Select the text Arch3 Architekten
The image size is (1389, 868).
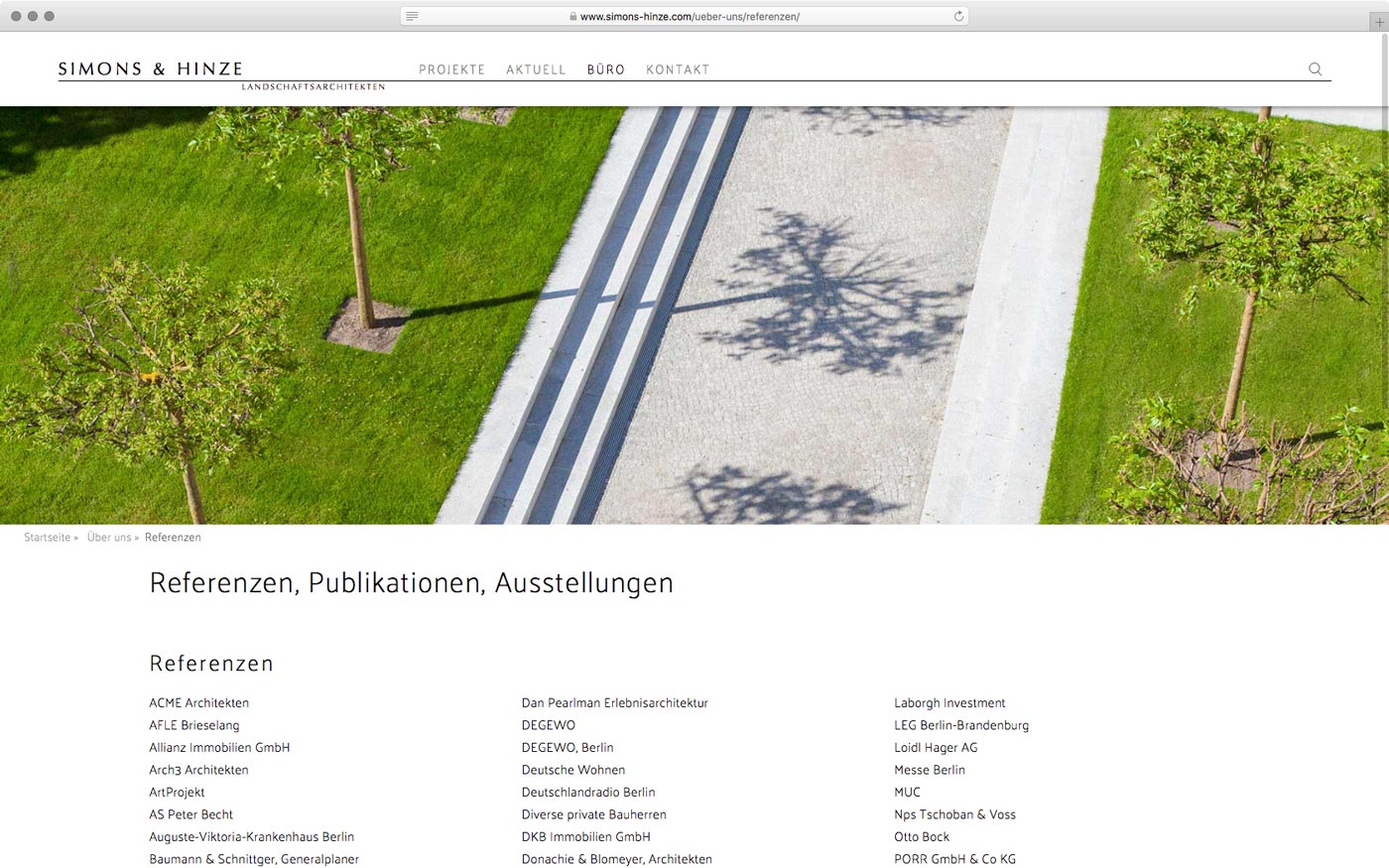pos(198,770)
